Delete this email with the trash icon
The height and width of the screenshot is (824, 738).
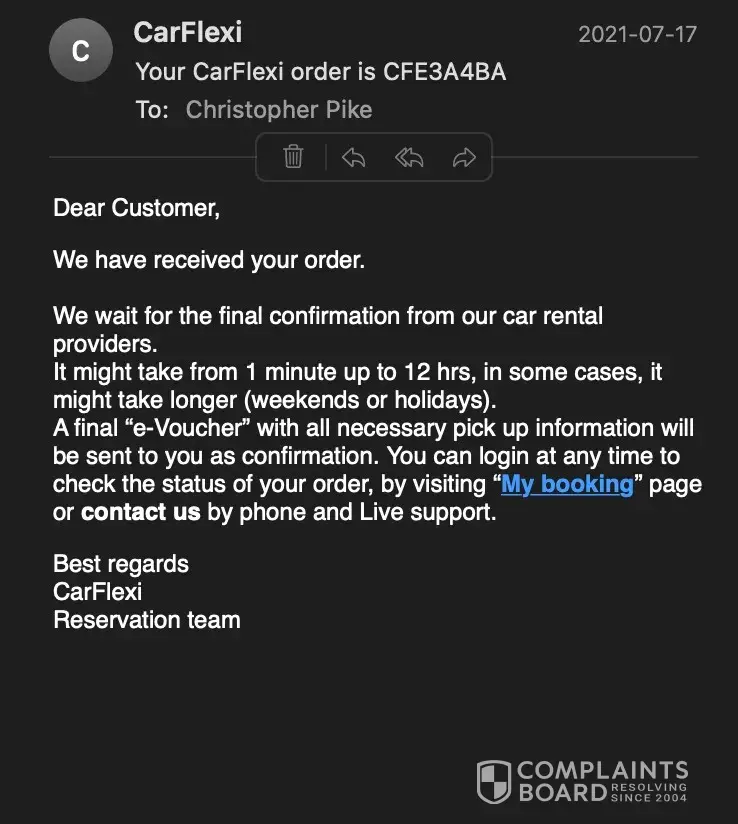pos(293,157)
